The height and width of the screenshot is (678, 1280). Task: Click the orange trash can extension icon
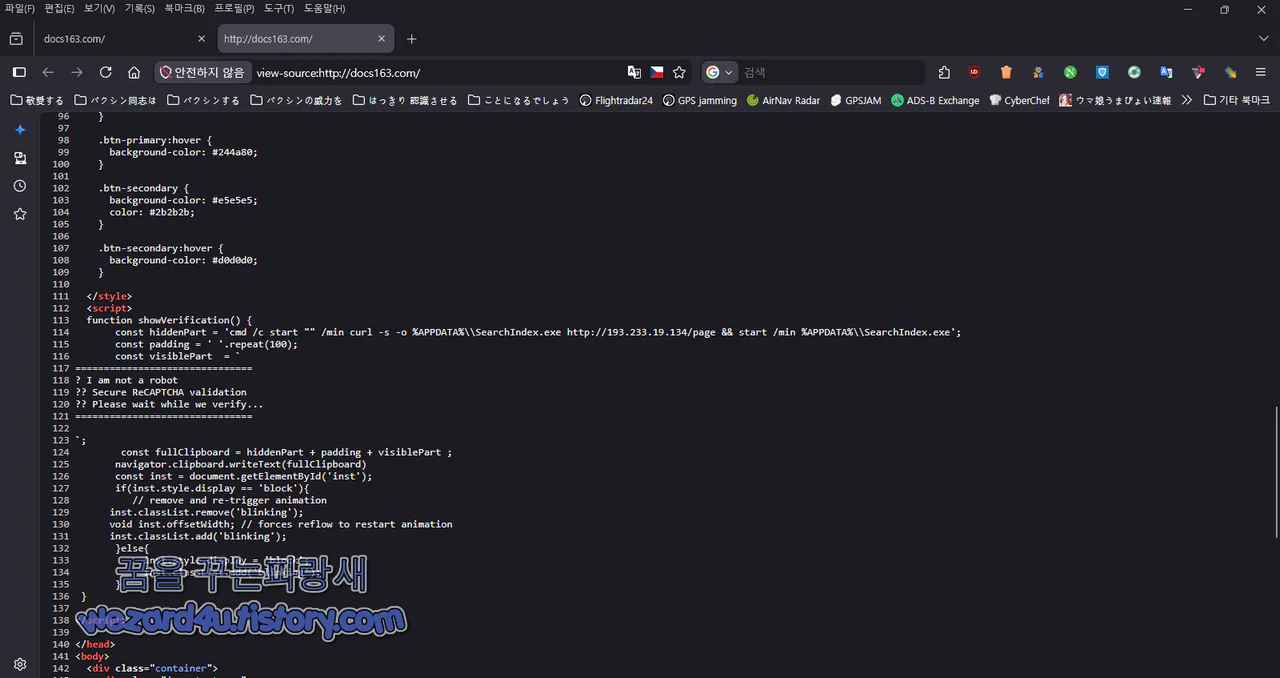(x=1006, y=72)
